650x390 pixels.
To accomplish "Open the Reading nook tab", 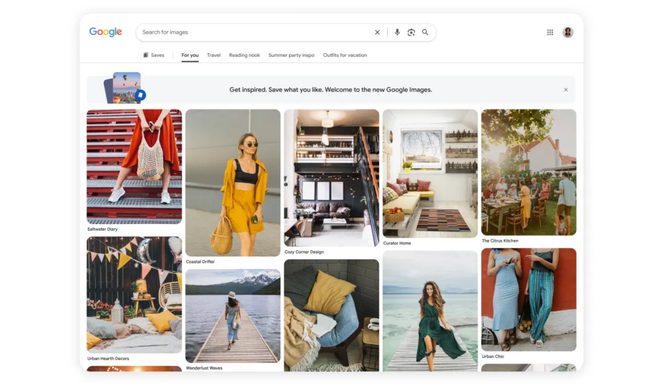I will point(245,55).
